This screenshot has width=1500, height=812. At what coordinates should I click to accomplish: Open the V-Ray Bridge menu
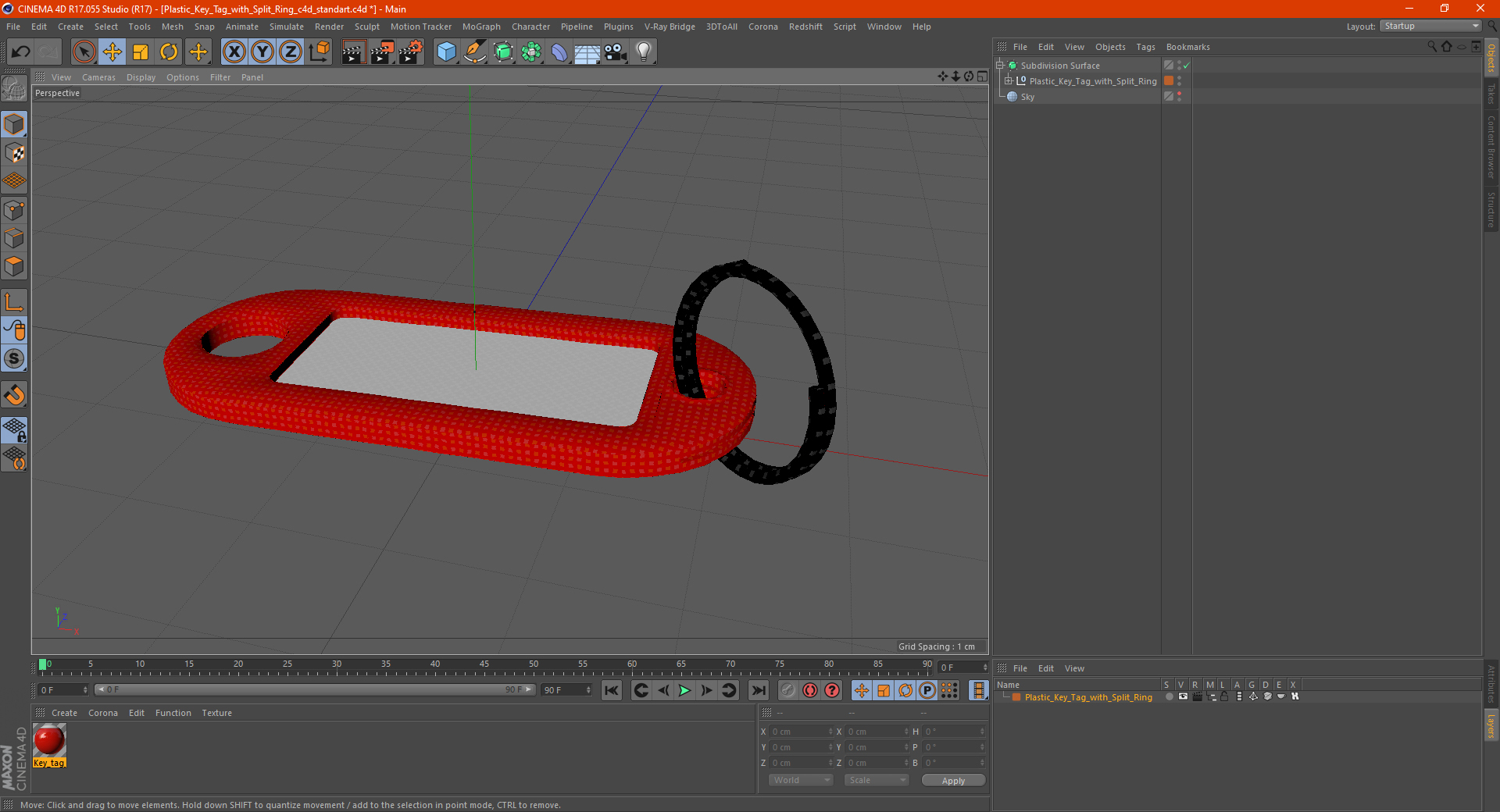(670, 27)
